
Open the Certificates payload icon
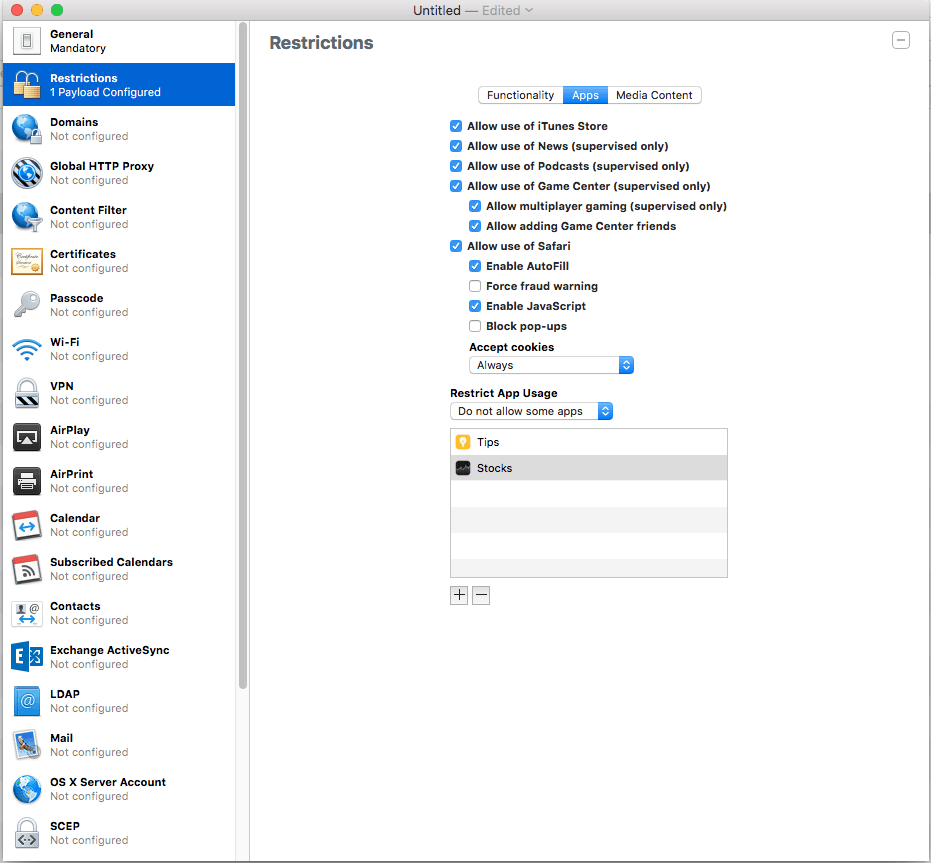click(27, 261)
